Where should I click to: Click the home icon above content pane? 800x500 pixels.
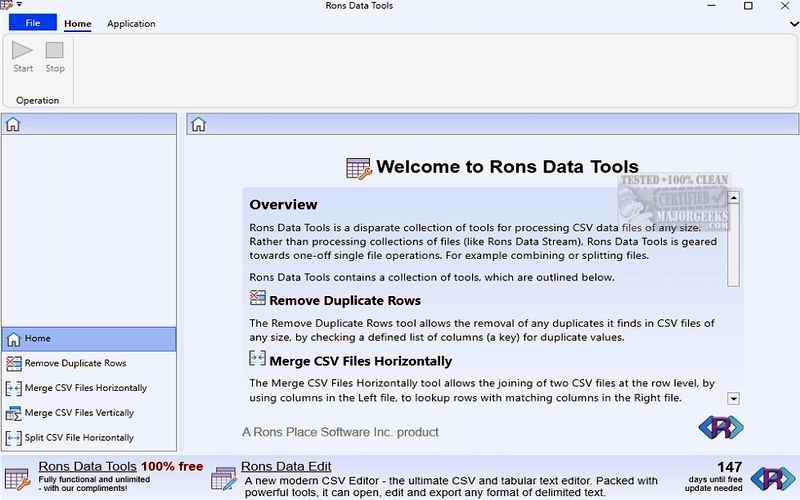pos(198,125)
